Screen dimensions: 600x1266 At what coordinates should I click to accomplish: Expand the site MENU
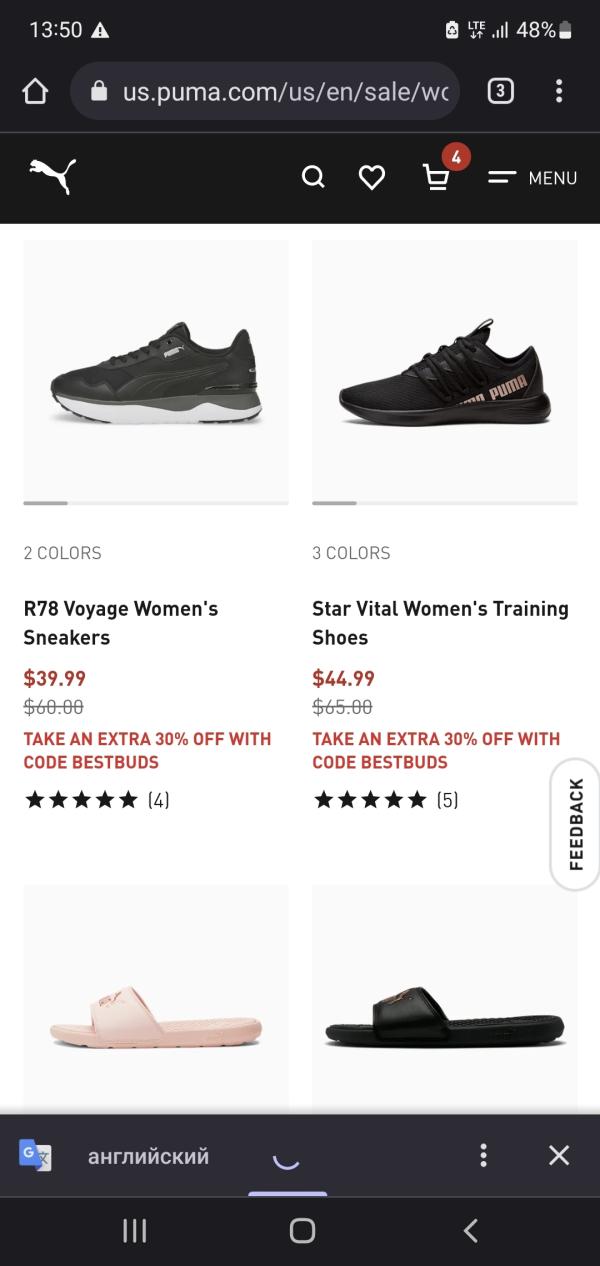533,178
